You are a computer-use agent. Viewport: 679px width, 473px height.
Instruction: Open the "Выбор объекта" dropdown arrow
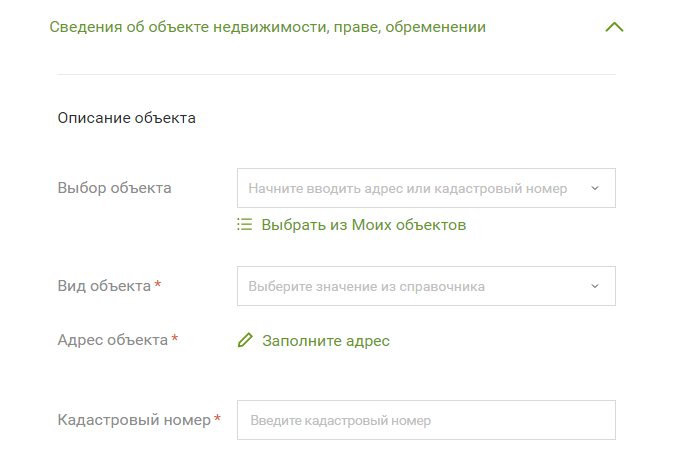[595, 188]
